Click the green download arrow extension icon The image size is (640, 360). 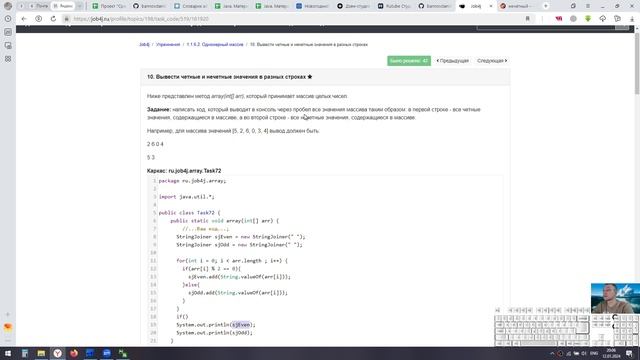588,19
